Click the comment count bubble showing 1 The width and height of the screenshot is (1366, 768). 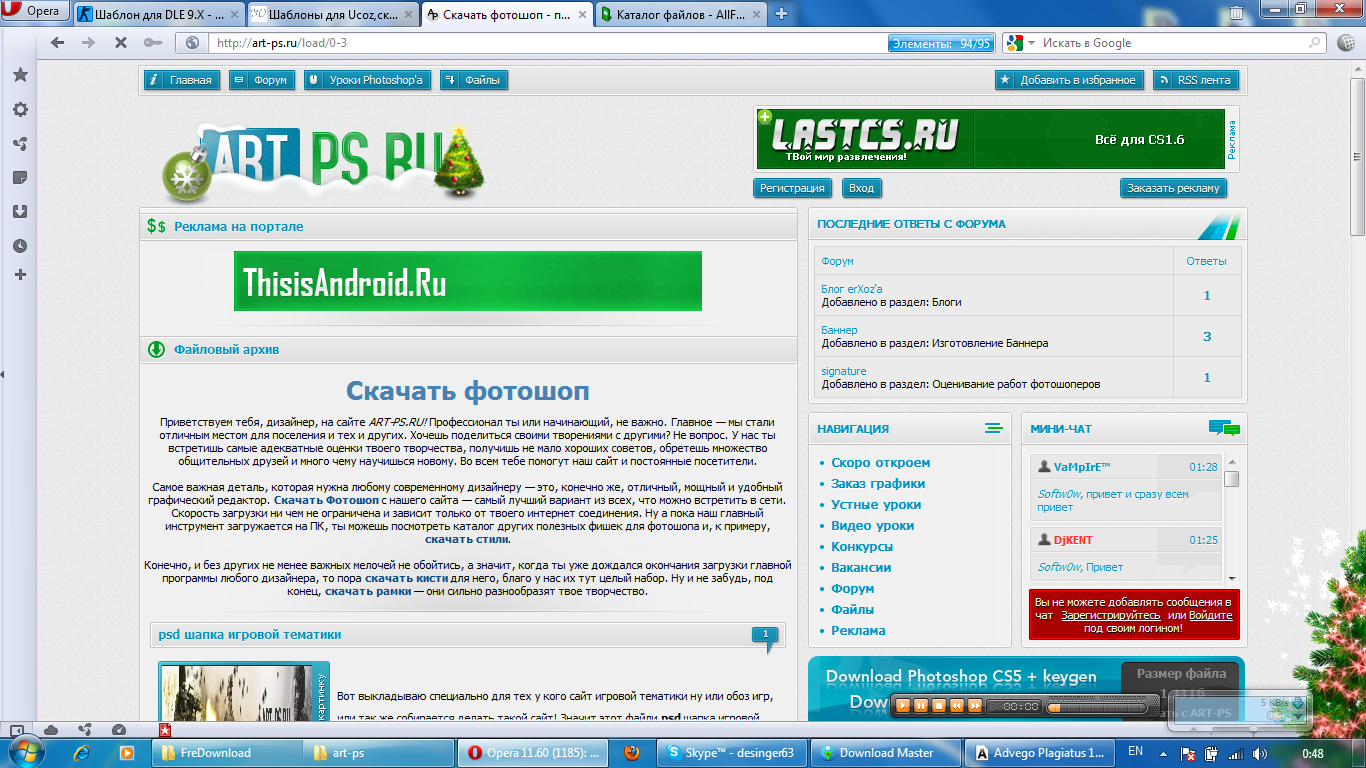pyautogui.click(x=765, y=636)
